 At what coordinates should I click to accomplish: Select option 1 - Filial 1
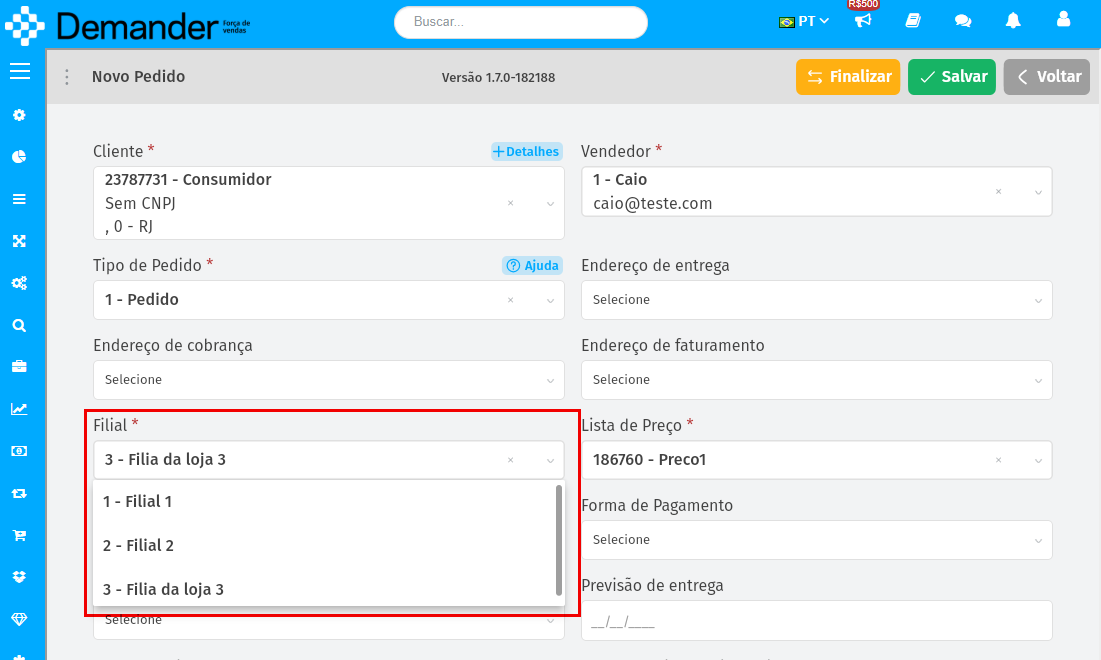click(x=324, y=501)
